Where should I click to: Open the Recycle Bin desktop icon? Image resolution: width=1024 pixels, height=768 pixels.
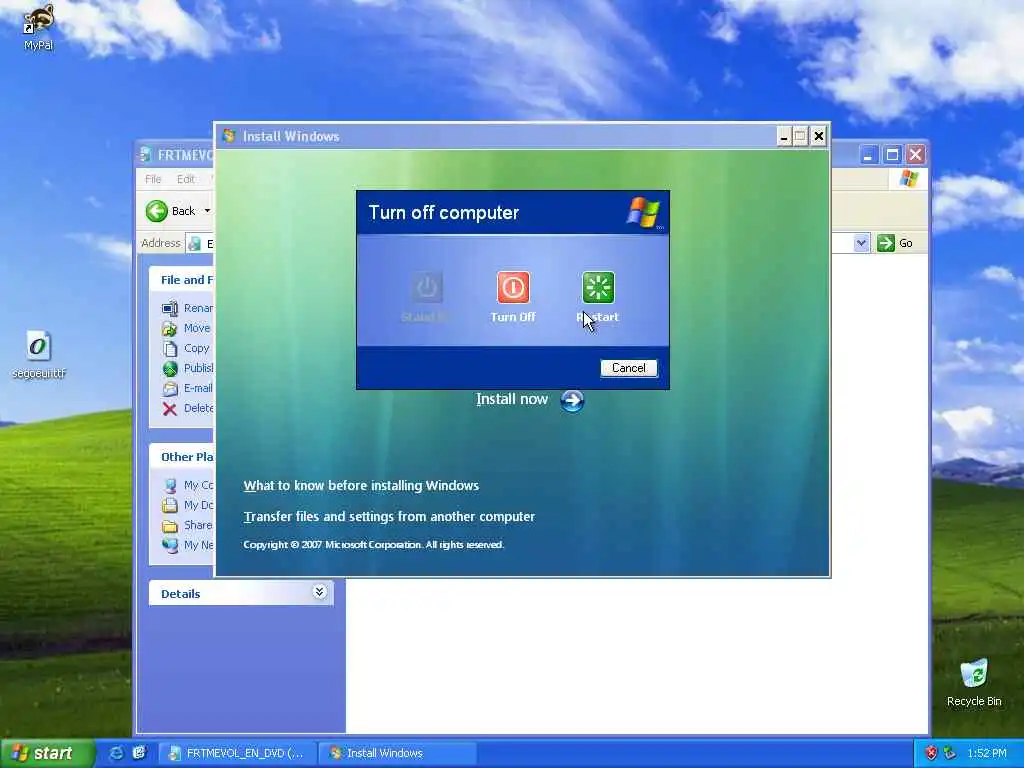point(974,682)
